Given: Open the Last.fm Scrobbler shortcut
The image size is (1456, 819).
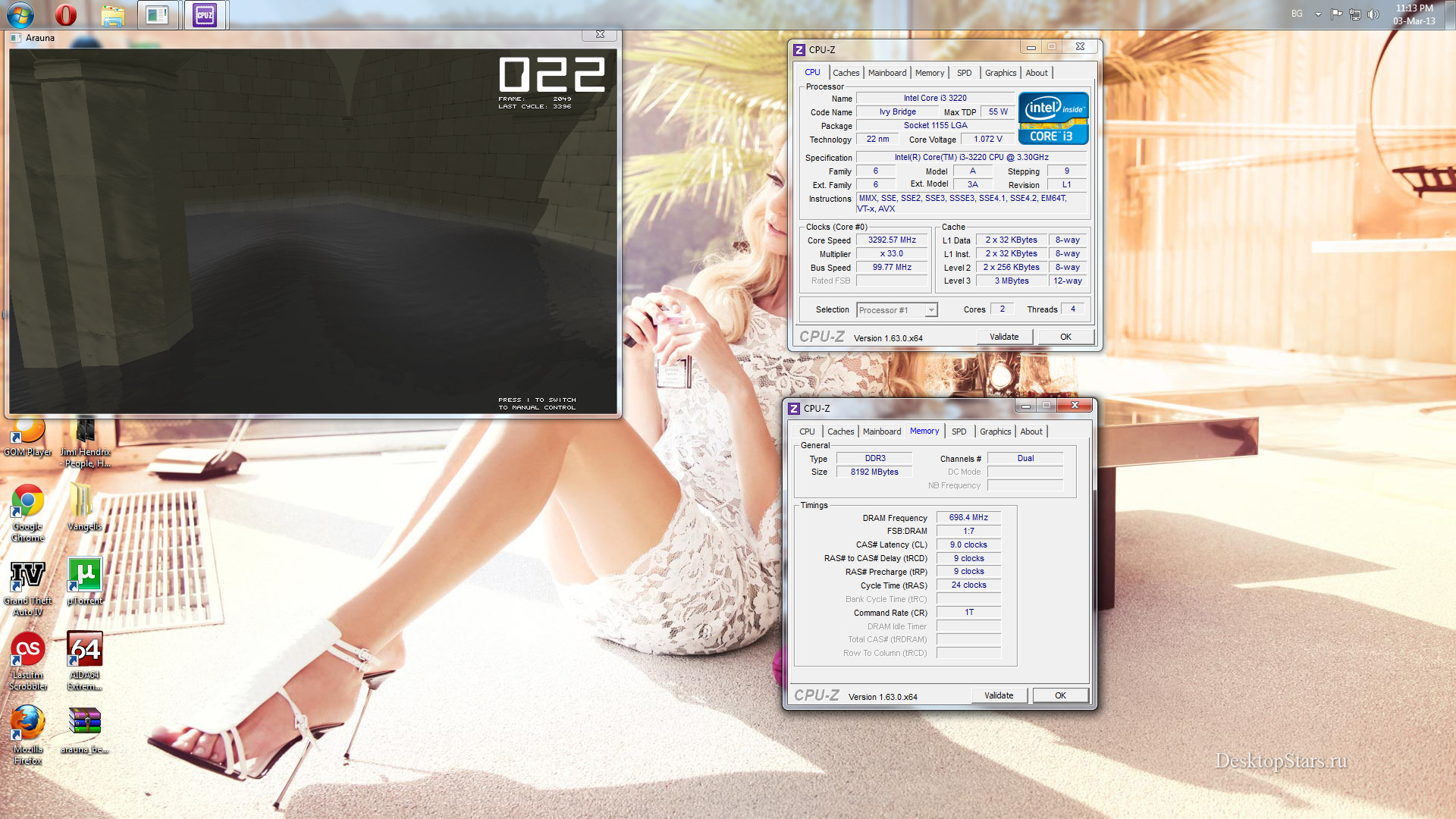Looking at the screenshot, I should 27,650.
